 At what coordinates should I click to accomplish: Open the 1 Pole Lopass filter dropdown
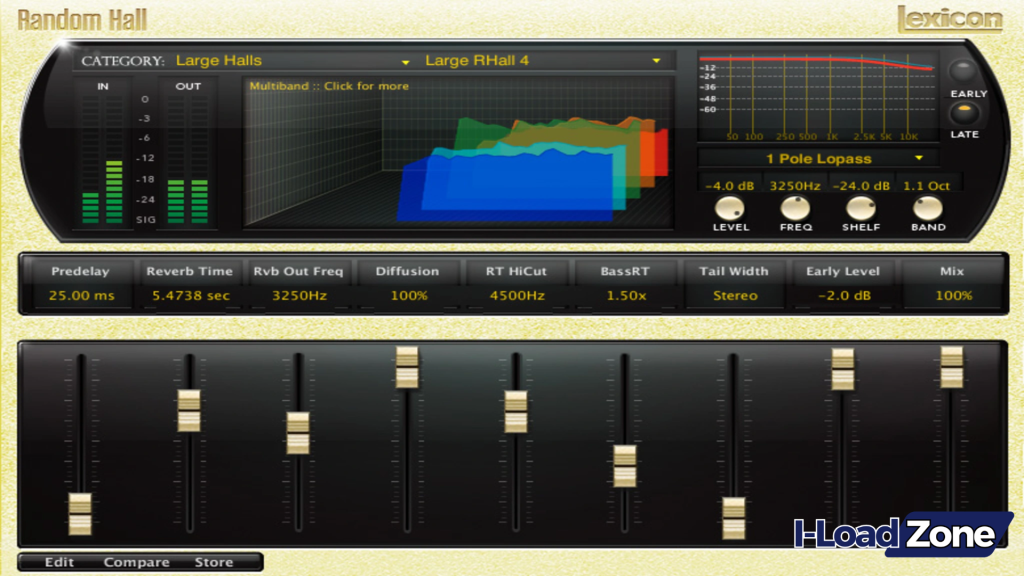point(818,159)
